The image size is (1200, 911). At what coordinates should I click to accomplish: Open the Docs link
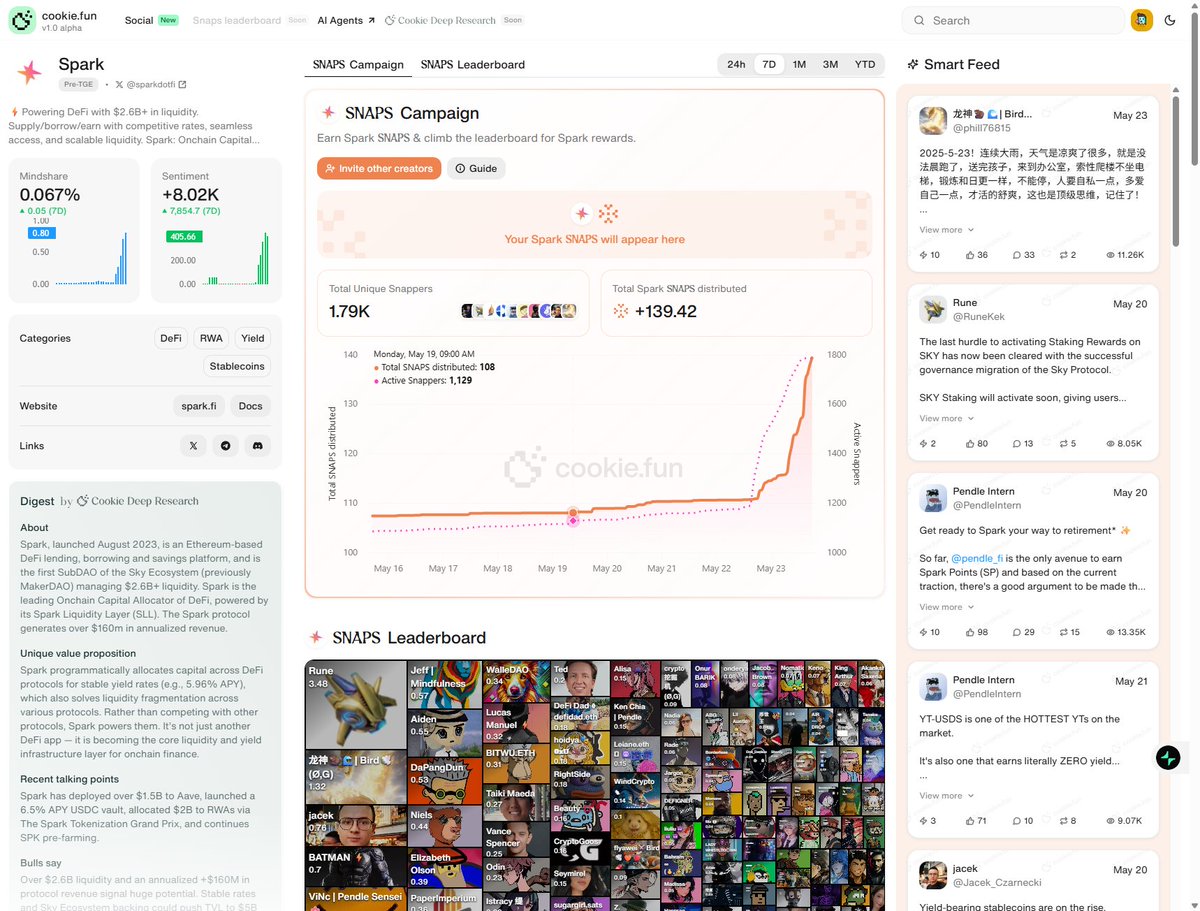pos(250,406)
